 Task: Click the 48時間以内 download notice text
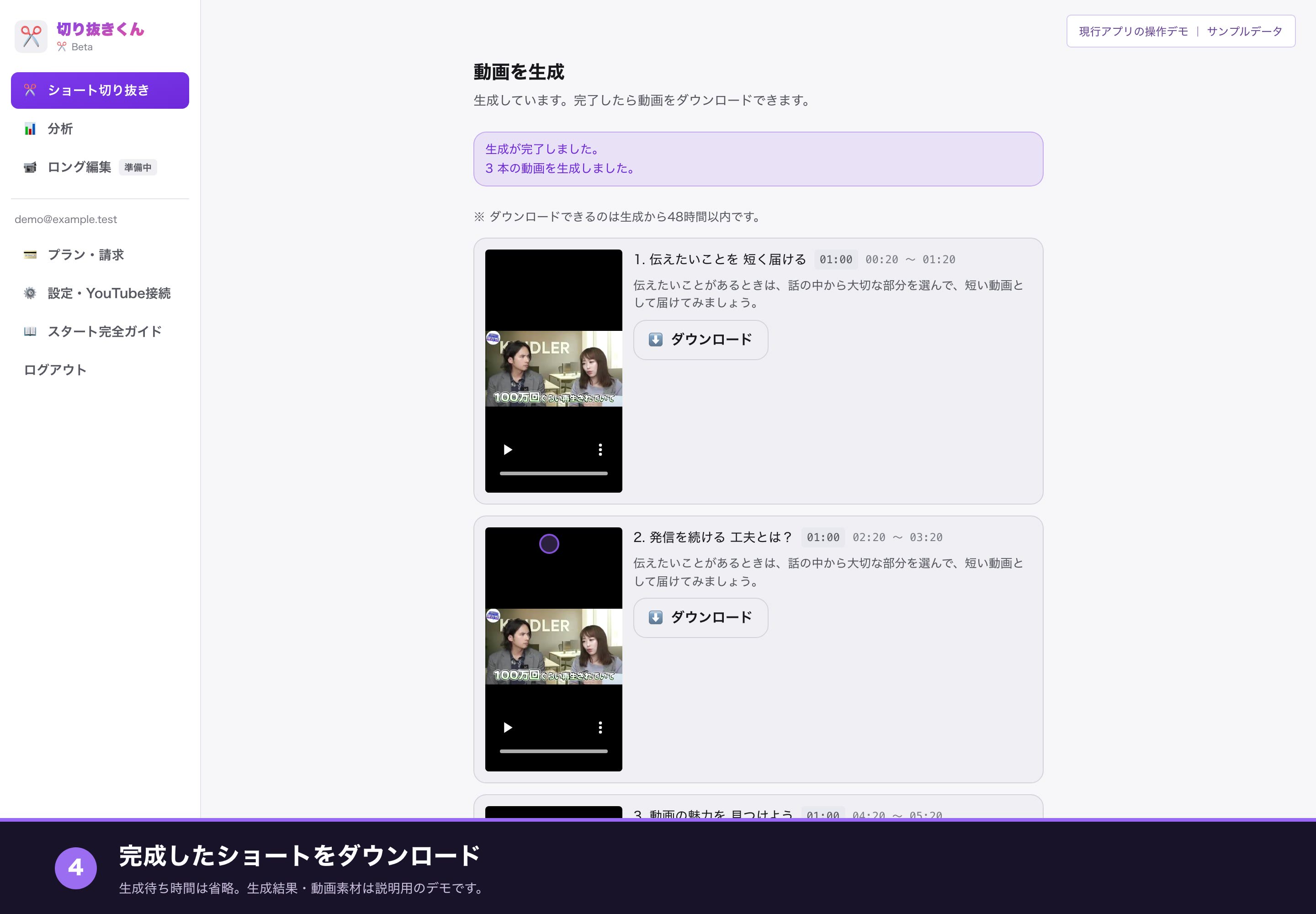click(617, 217)
